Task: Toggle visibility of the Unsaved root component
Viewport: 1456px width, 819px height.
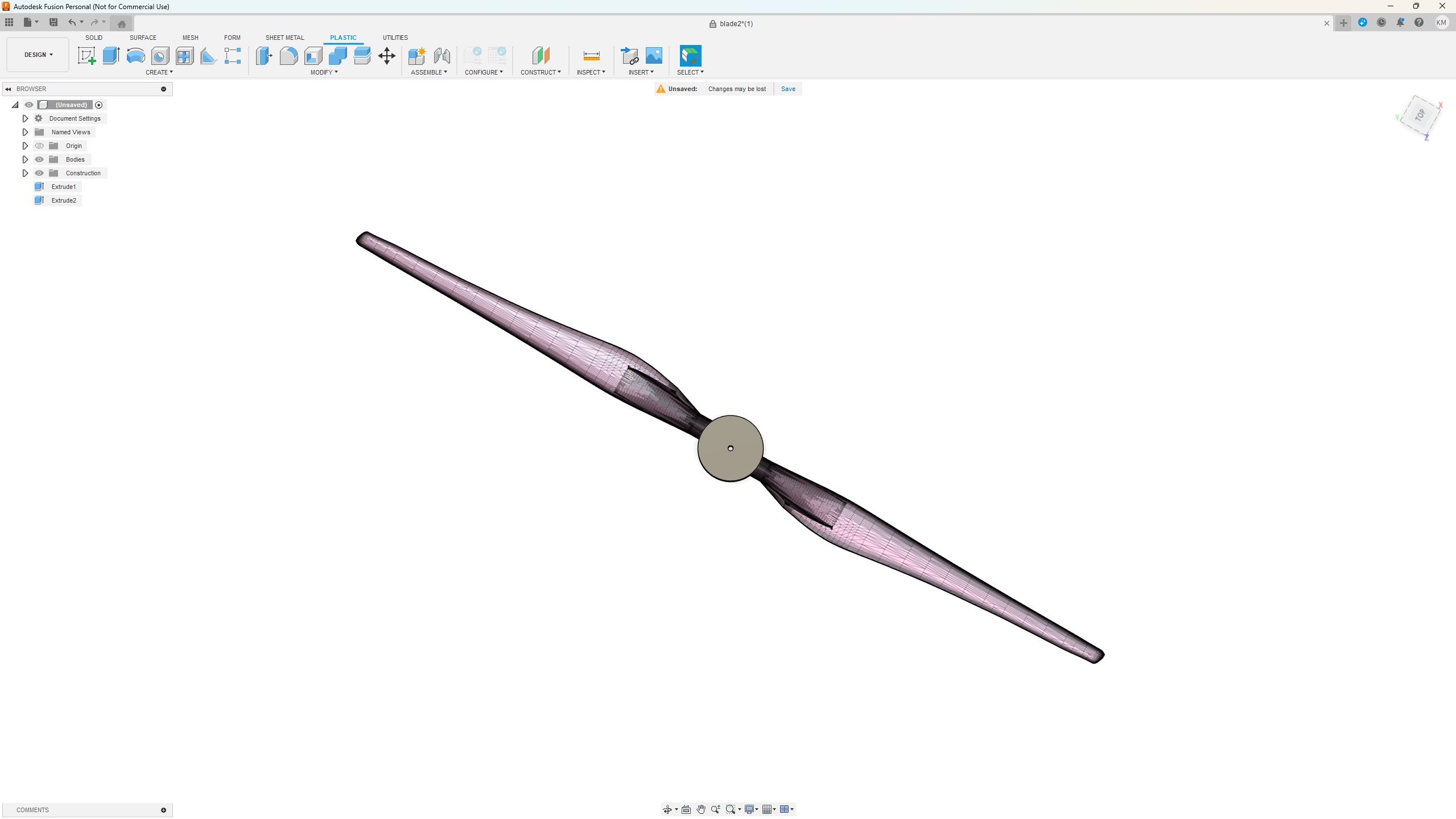Action: tap(29, 105)
